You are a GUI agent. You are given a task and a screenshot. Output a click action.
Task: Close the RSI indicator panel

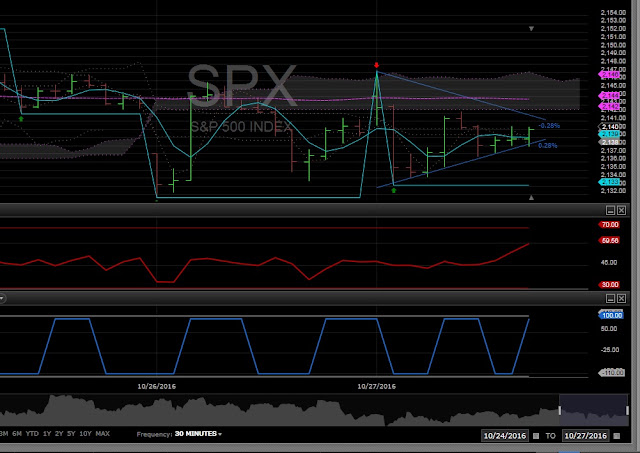(x=621, y=210)
